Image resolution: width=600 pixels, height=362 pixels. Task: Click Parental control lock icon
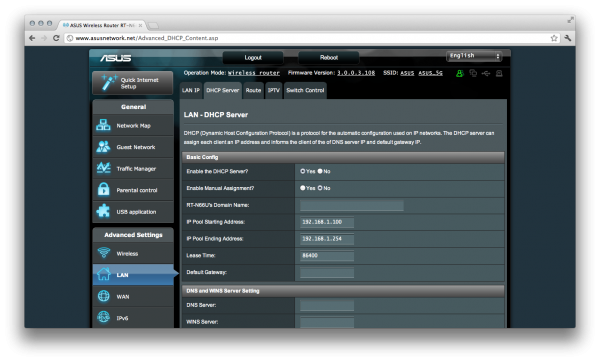tap(103, 189)
